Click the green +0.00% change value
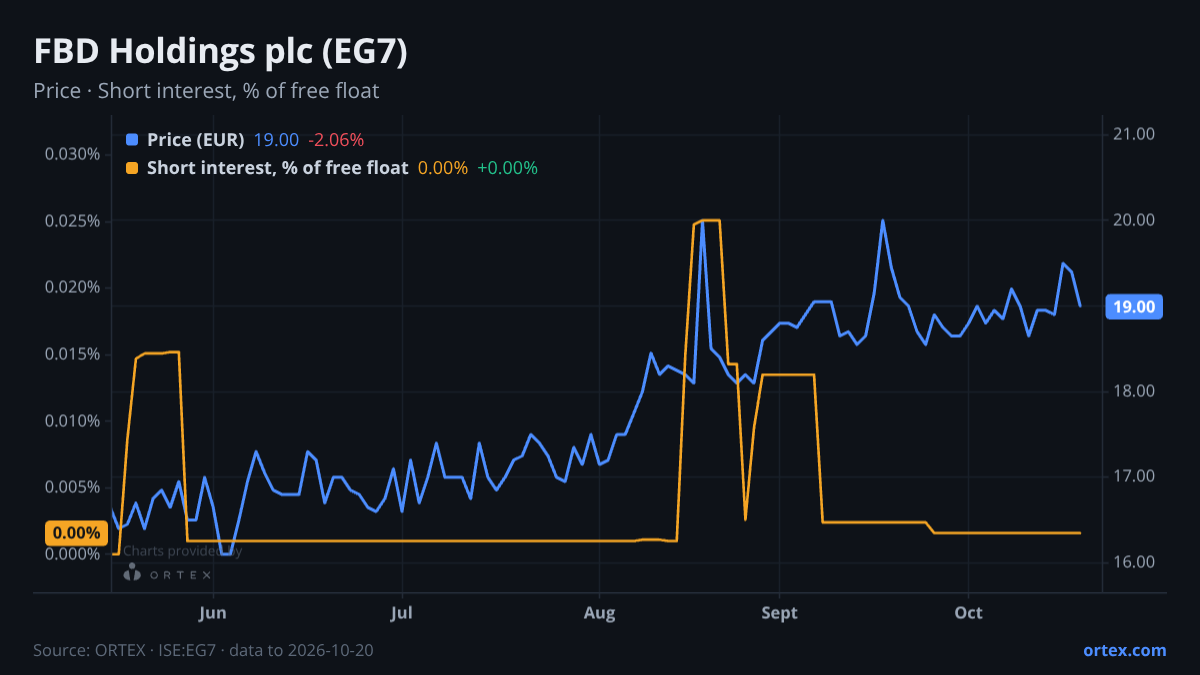1200x675 pixels. point(507,168)
